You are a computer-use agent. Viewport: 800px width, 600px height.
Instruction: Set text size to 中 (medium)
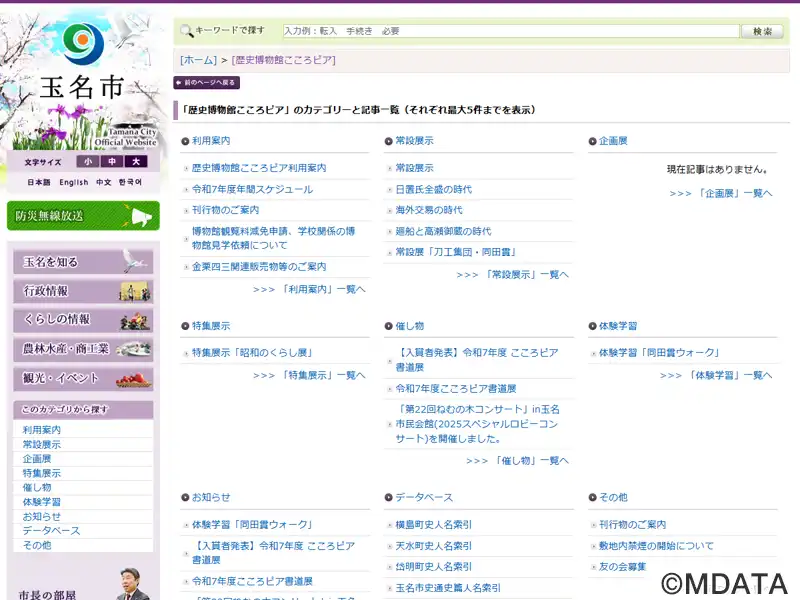[x=112, y=162]
